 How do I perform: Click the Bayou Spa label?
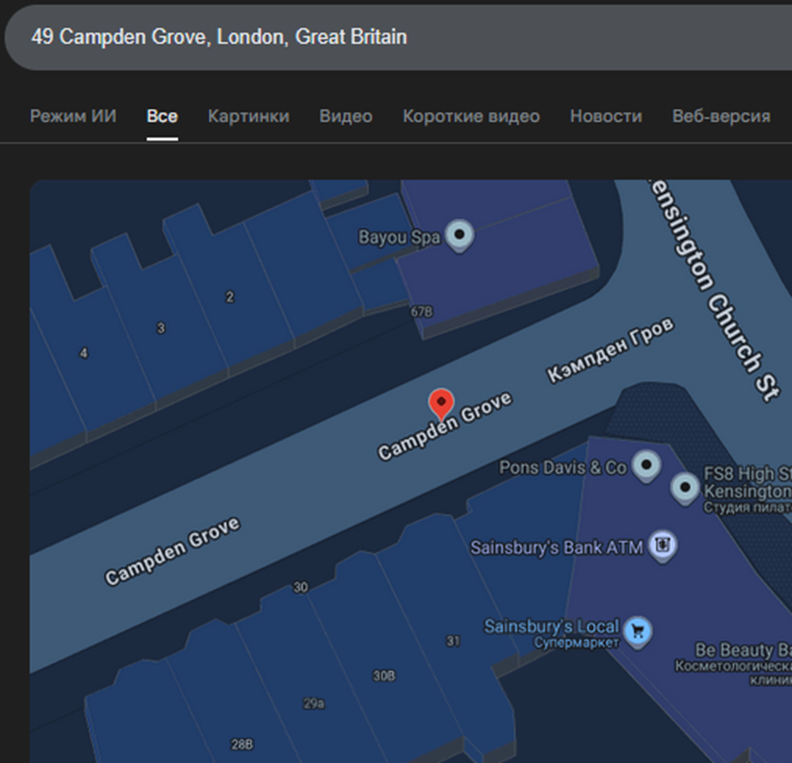(399, 237)
